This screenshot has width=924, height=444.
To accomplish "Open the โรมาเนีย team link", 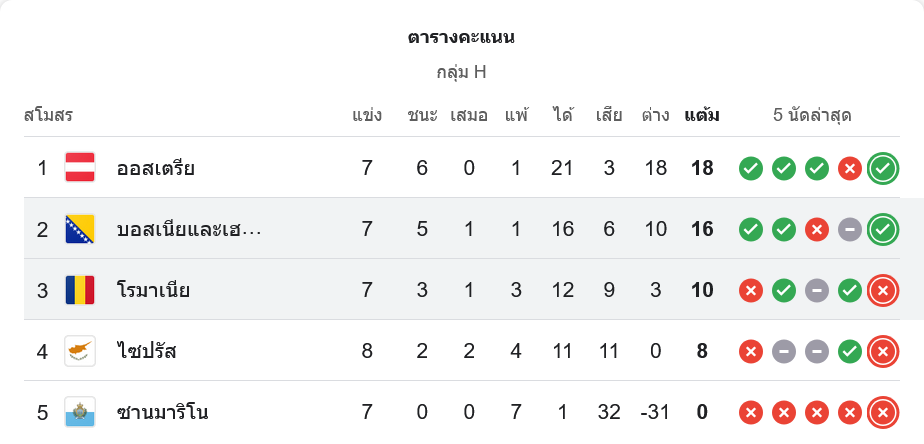I will pos(153,290).
